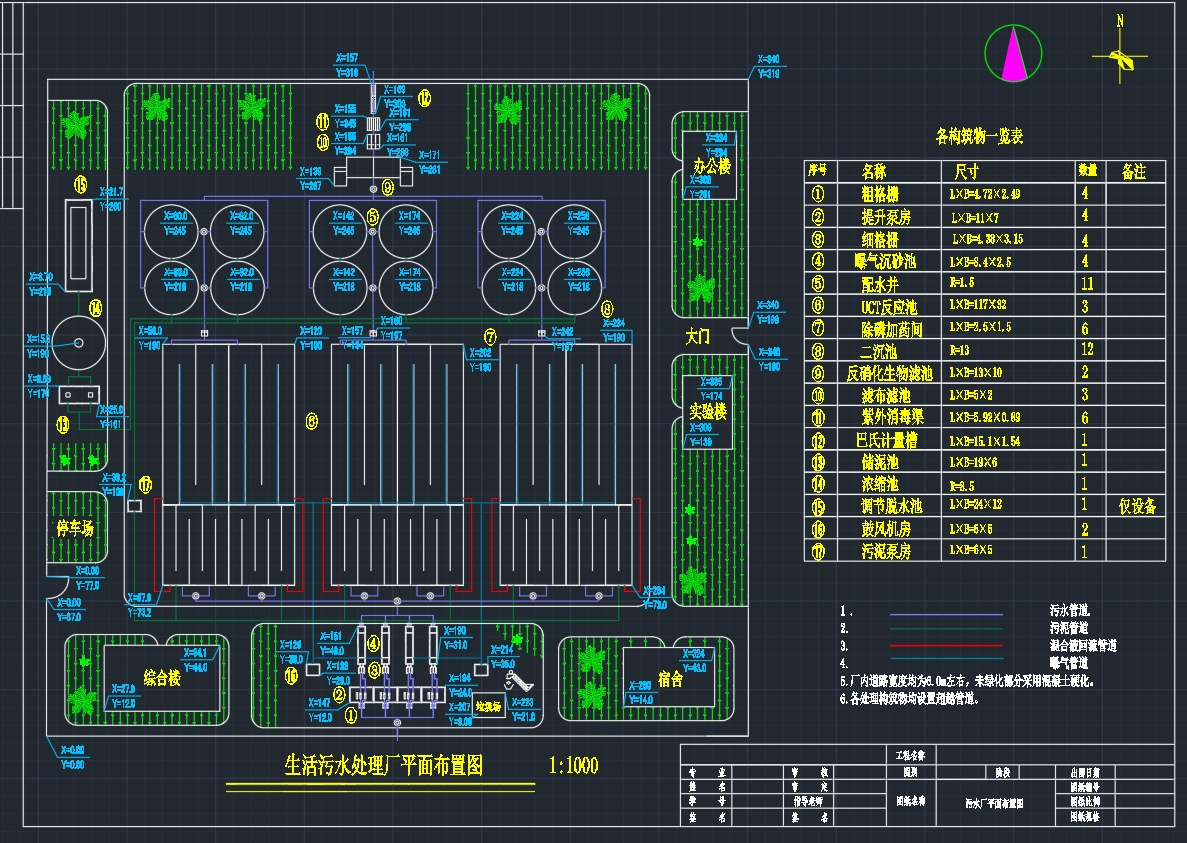The height and width of the screenshot is (843, 1187).
Task: Click the L×B=117×32 dimension cell
Action: 978,304
